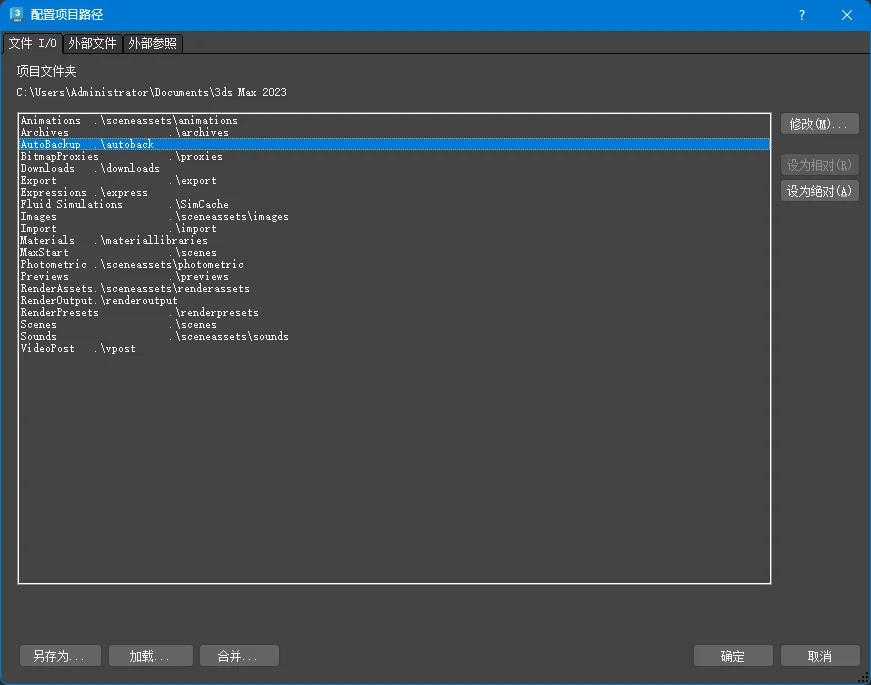Viewport: 871px width, 685px height.
Task: Select the Animations path entry
Action: pyautogui.click(x=129, y=121)
